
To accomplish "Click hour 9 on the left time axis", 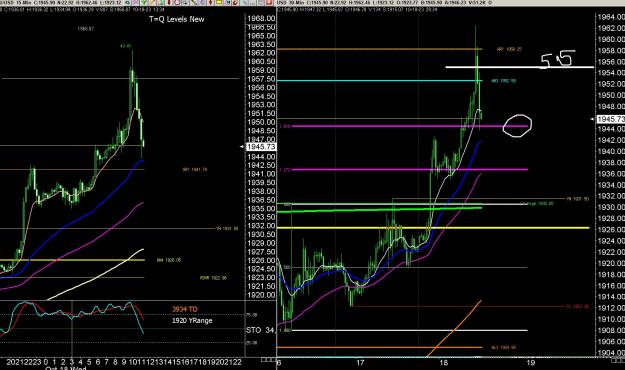I will click(124, 362).
